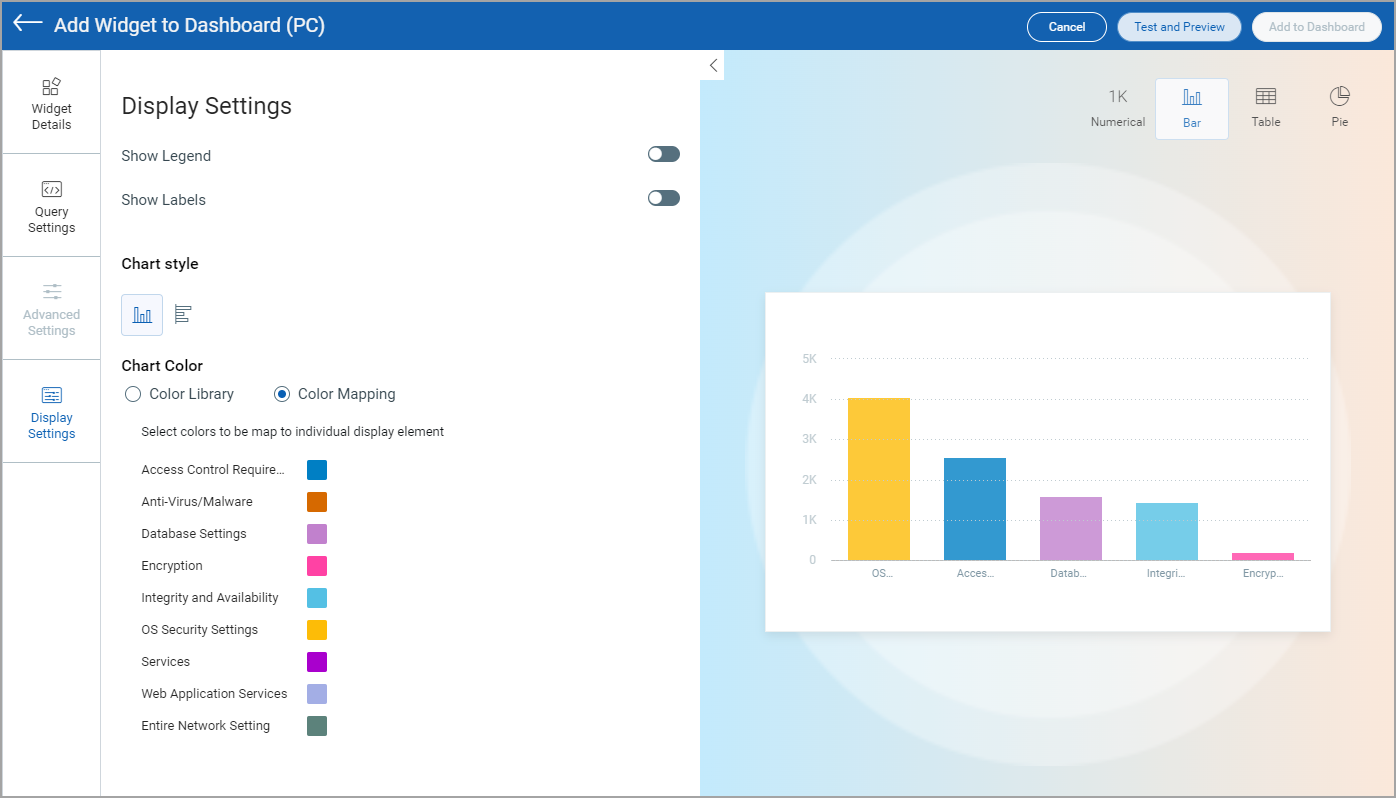Screen dimensions: 1396x798
Task: Click the 'Add Widget to Dashboard (PC)' title
Action: (189, 25)
